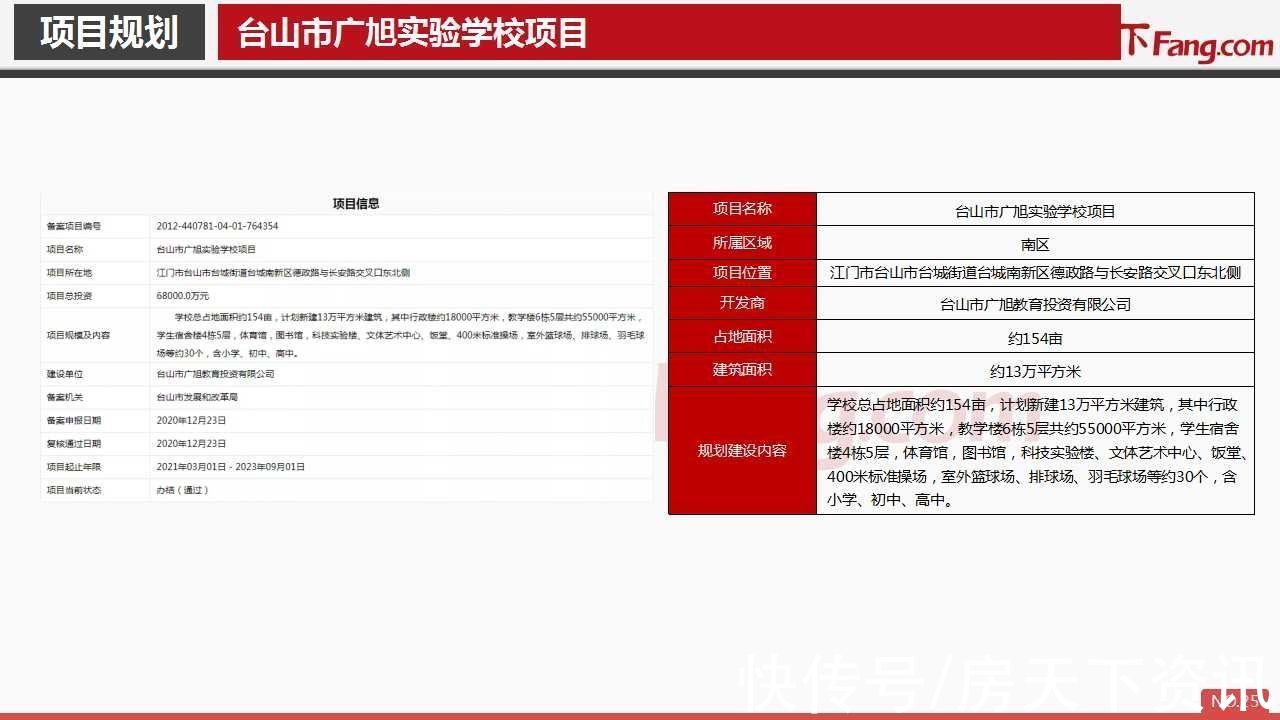Select the 项目总投资 label

click(69, 296)
